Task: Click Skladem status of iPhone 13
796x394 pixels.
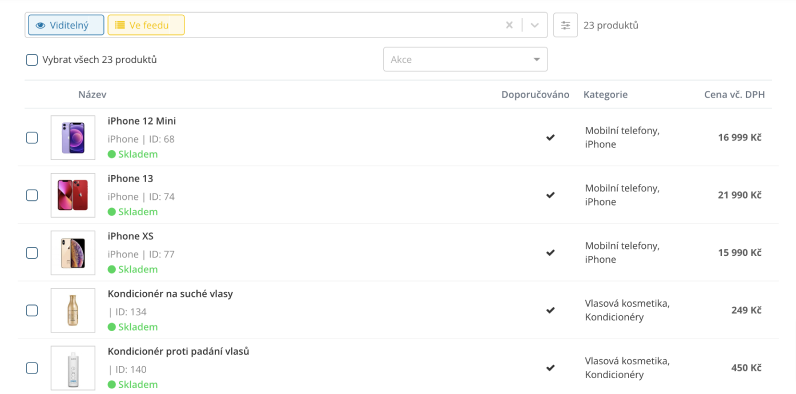Action: [x=132, y=212]
